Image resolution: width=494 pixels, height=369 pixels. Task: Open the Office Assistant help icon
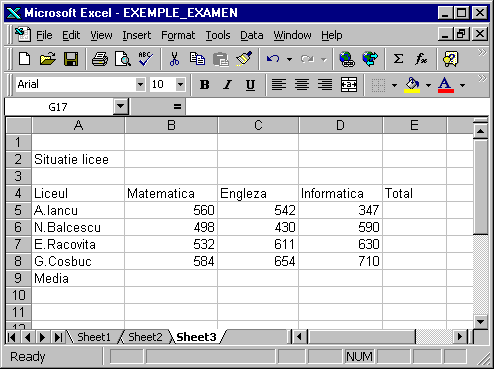pyautogui.click(x=451, y=59)
